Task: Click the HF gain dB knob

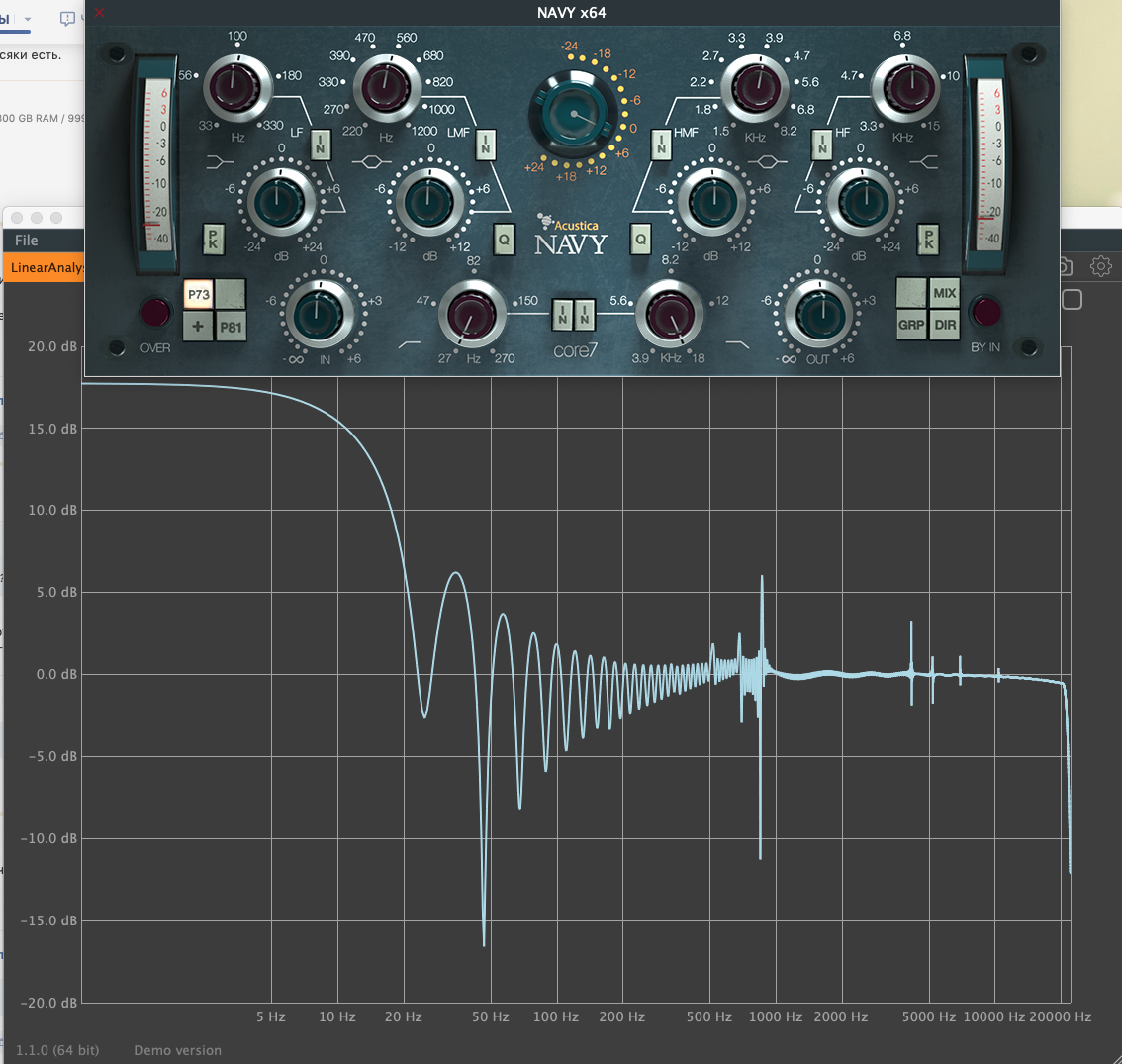Action: (861, 202)
